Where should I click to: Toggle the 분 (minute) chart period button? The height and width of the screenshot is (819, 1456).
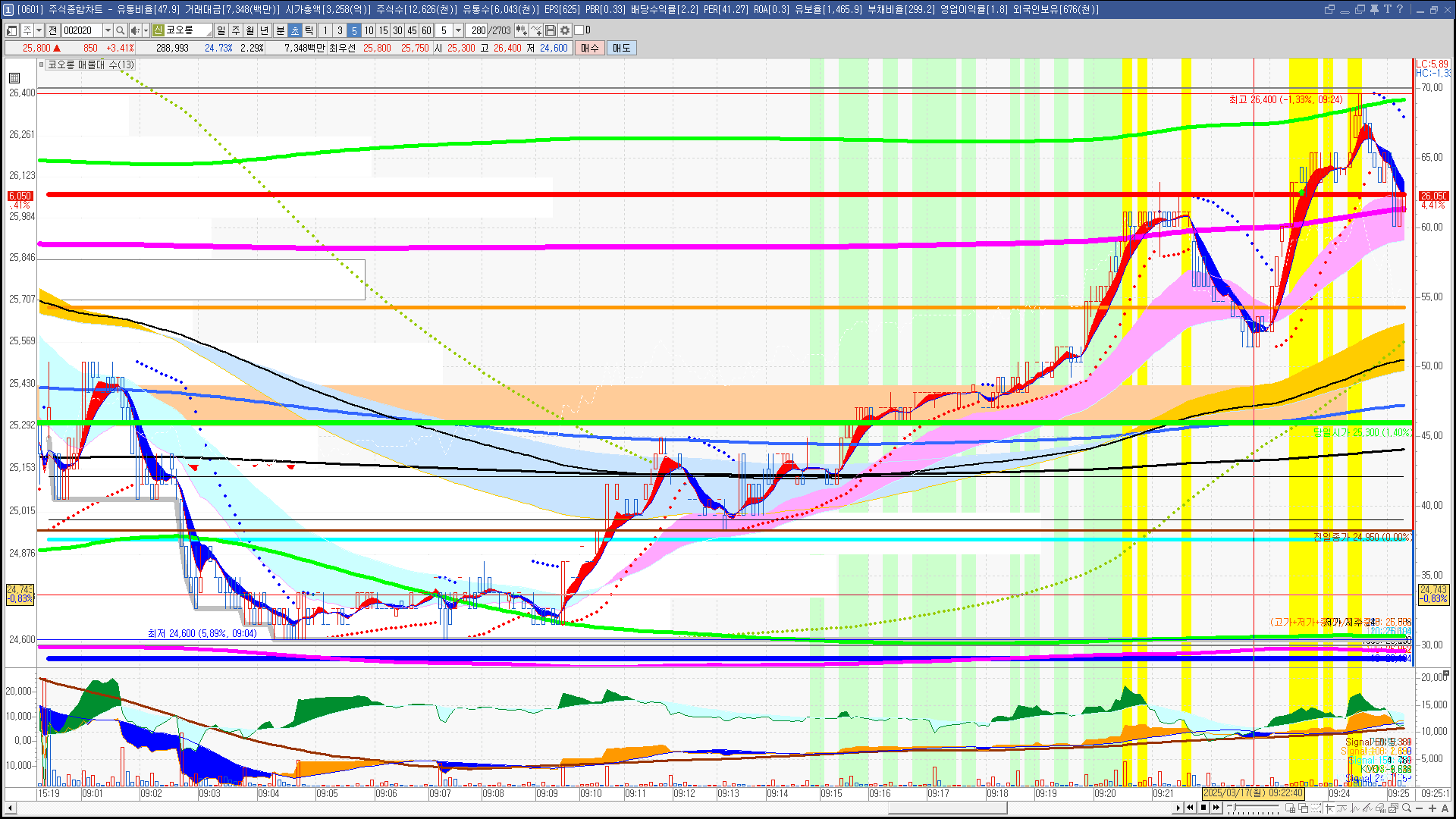[x=280, y=30]
